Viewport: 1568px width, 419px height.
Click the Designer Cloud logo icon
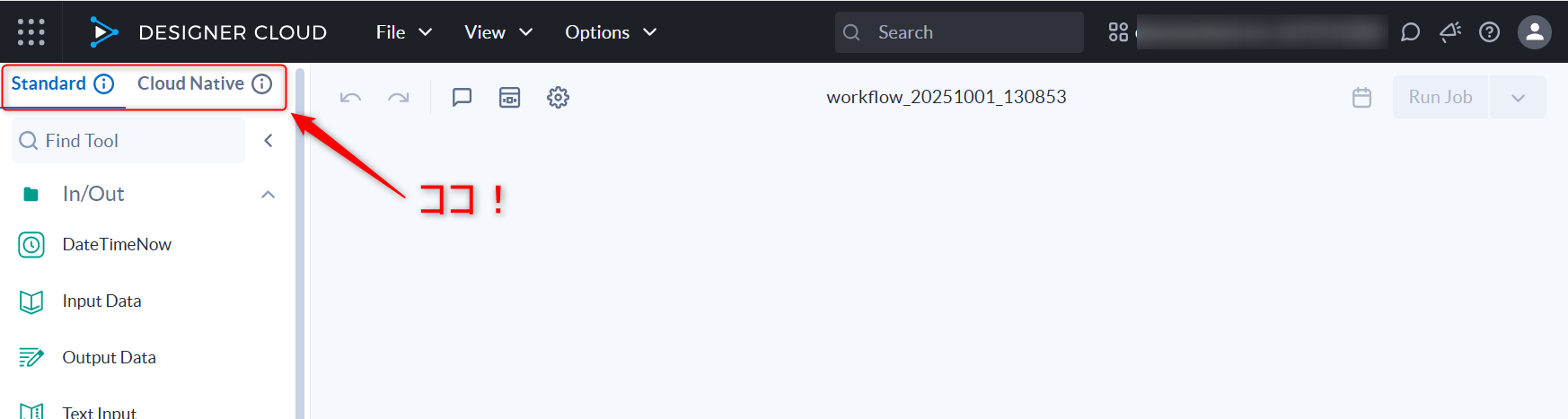coord(103,32)
